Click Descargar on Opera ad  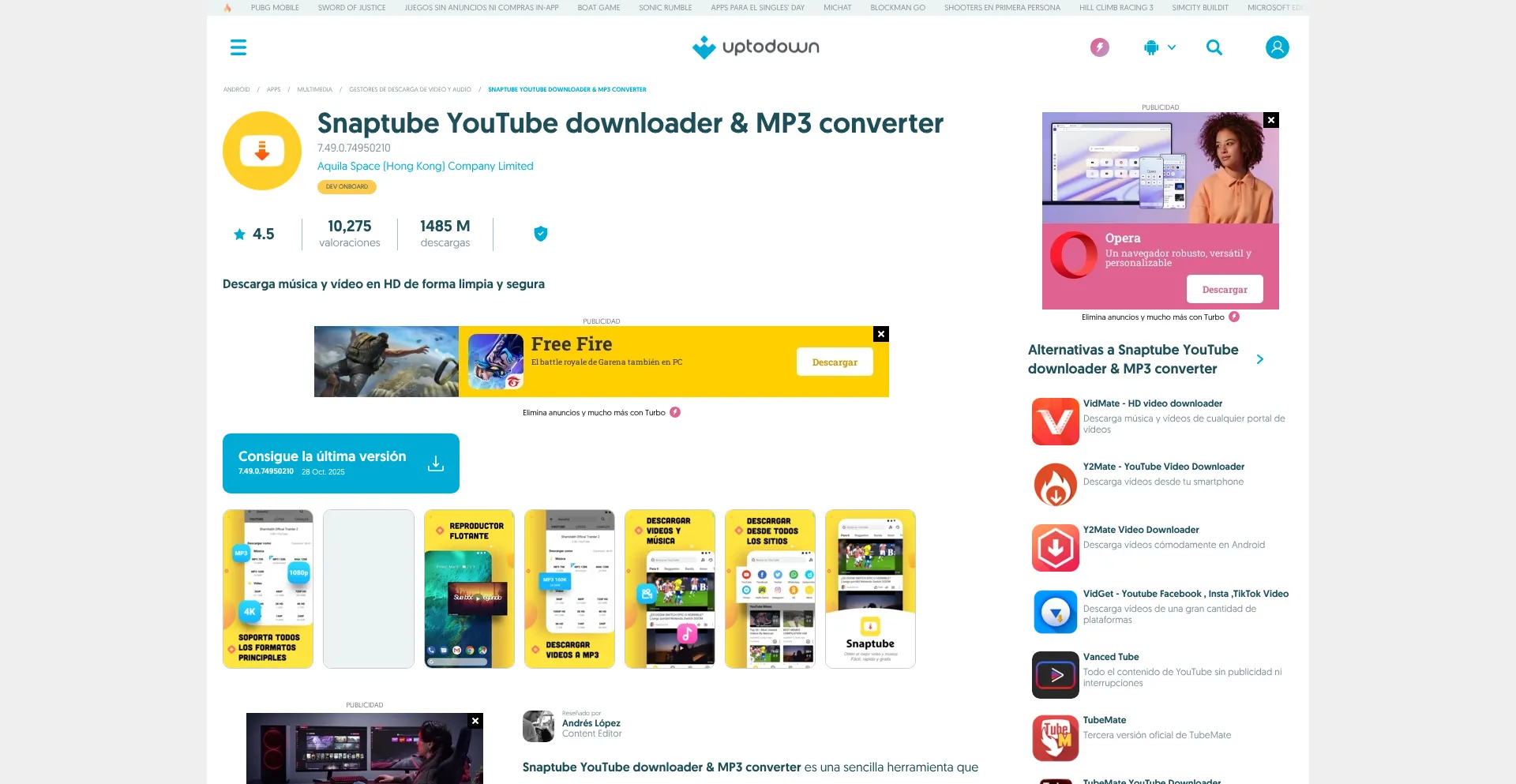[1224, 290]
